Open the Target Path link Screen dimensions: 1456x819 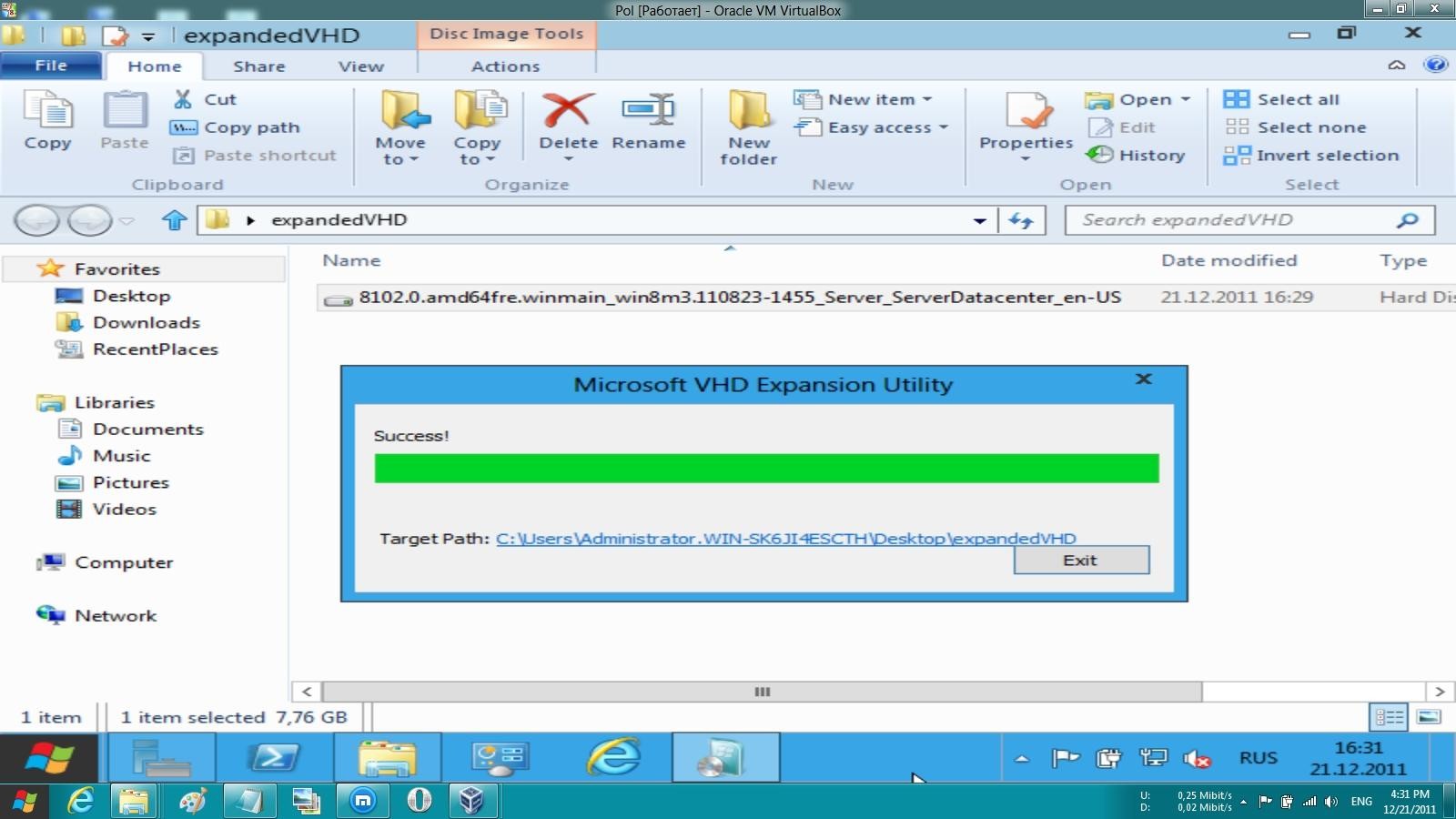[x=785, y=538]
